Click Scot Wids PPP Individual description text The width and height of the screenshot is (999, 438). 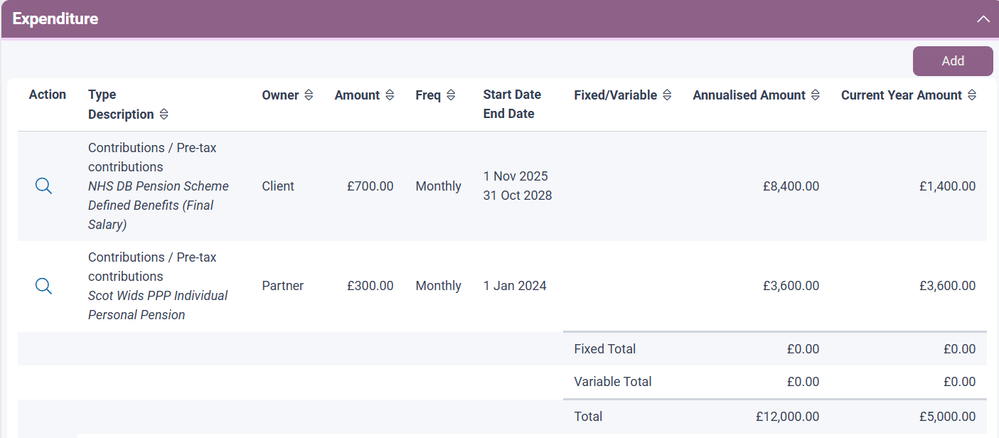tap(158, 296)
